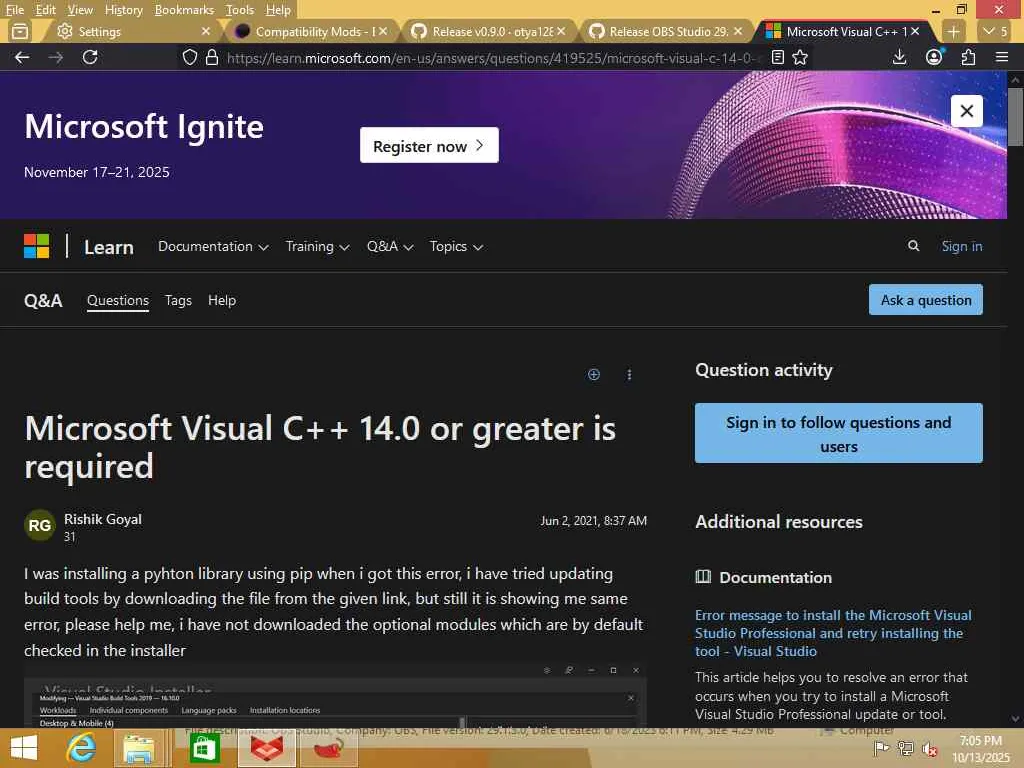This screenshot has width=1024, height=768.
Task: Reload the current page
Action: [x=90, y=57]
